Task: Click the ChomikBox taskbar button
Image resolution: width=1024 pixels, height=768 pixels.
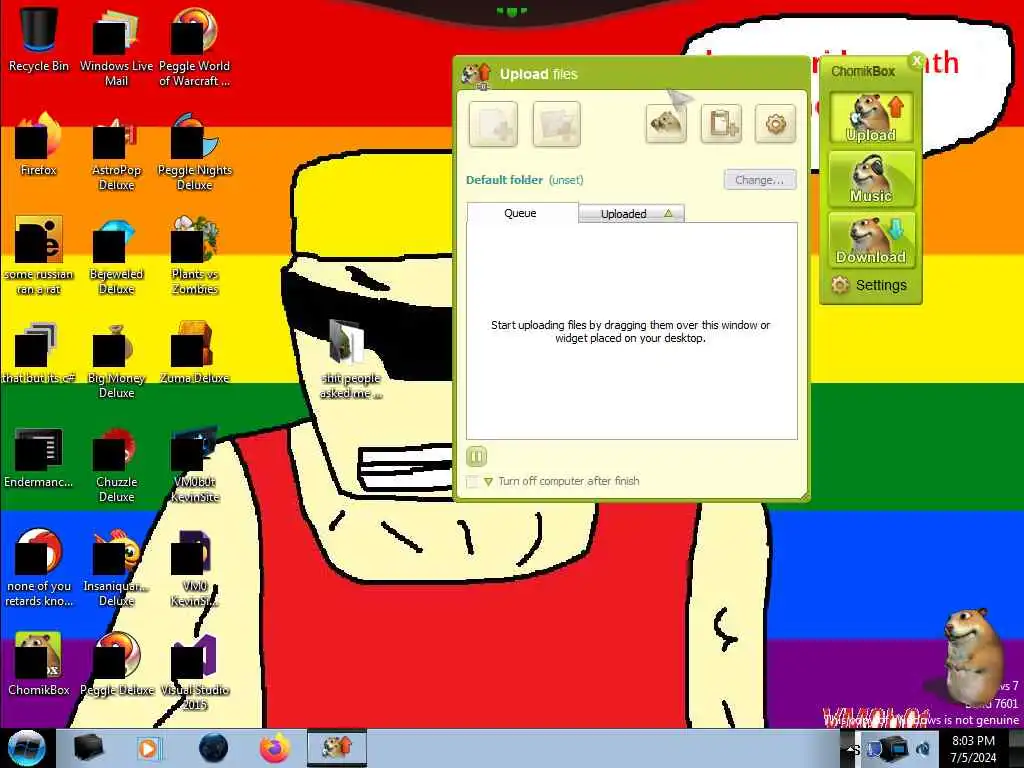Action: (337, 748)
